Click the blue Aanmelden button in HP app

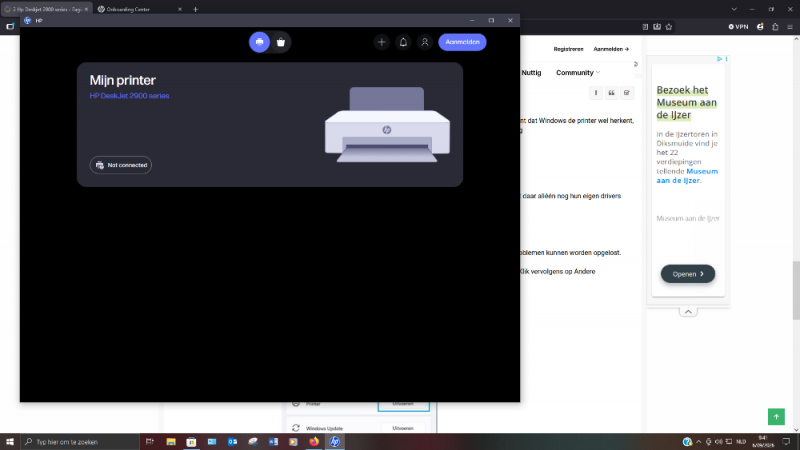pos(462,42)
